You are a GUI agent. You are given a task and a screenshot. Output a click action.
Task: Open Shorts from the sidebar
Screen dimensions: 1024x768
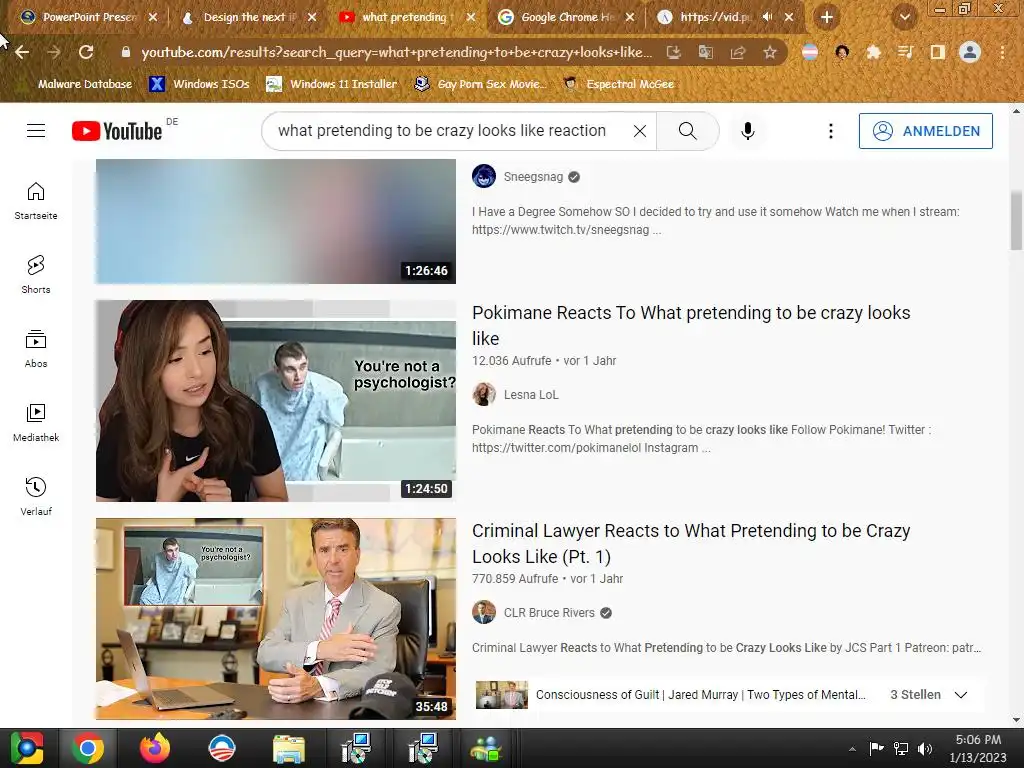pos(36,275)
